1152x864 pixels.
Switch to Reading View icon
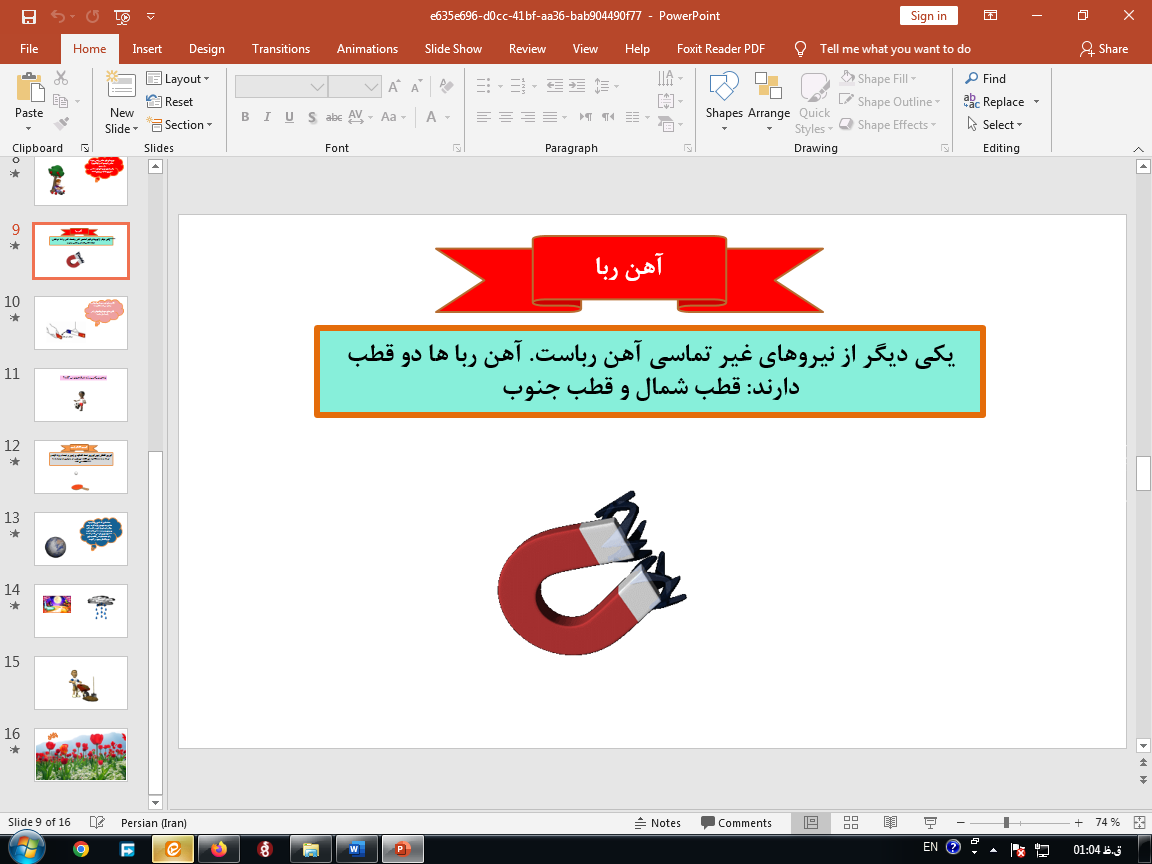click(890, 823)
